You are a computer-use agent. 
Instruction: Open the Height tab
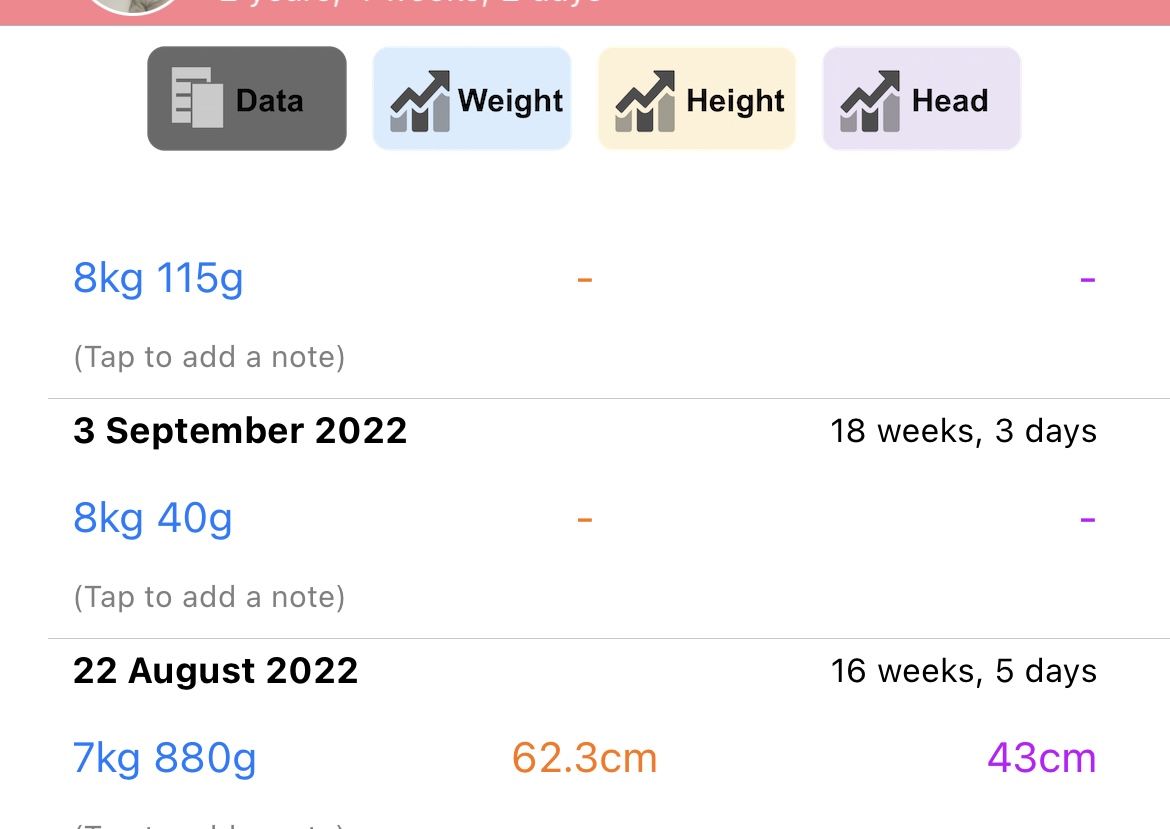click(697, 99)
